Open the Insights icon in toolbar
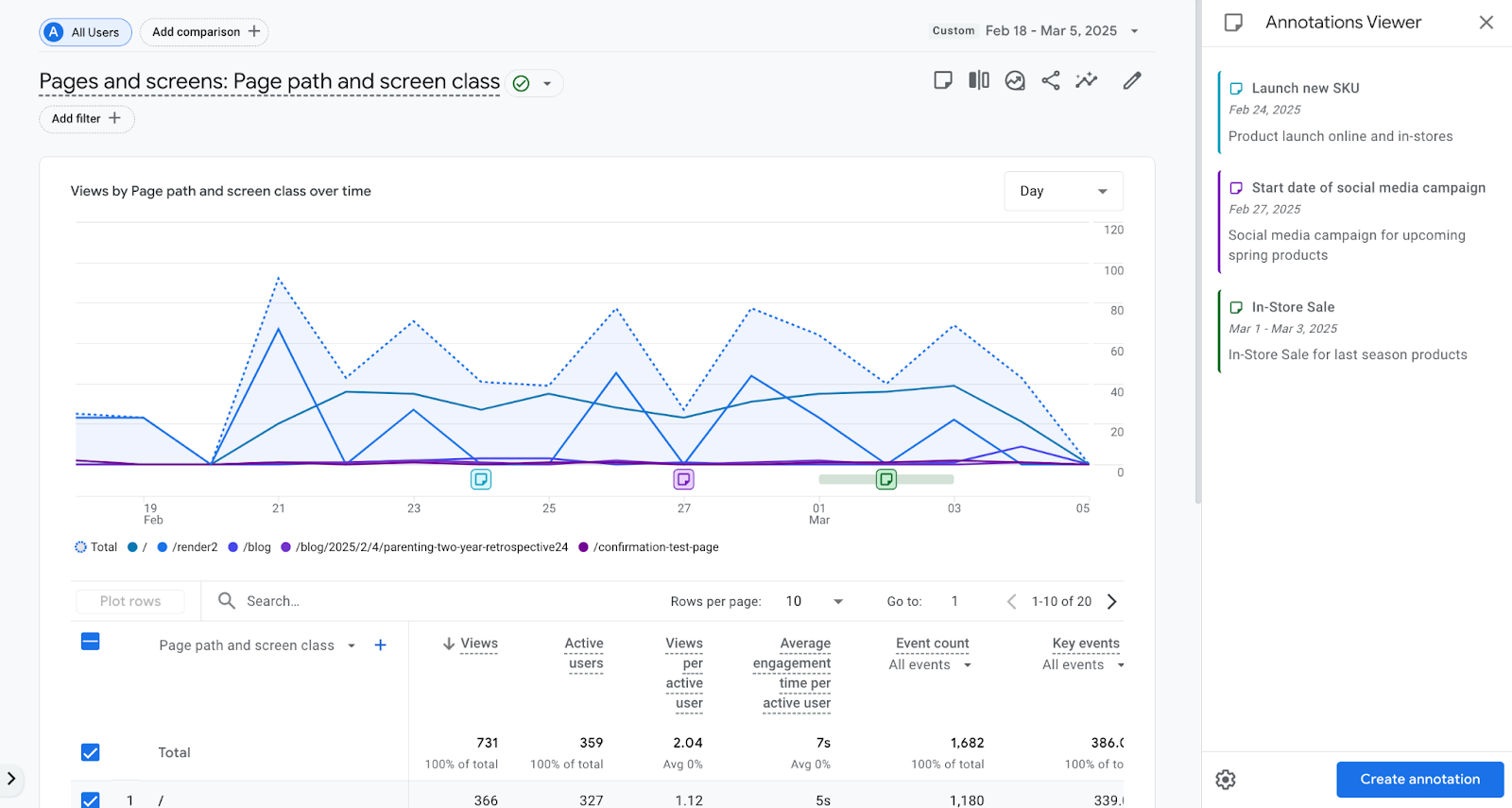The width and height of the screenshot is (1512, 808). pos(1015,80)
